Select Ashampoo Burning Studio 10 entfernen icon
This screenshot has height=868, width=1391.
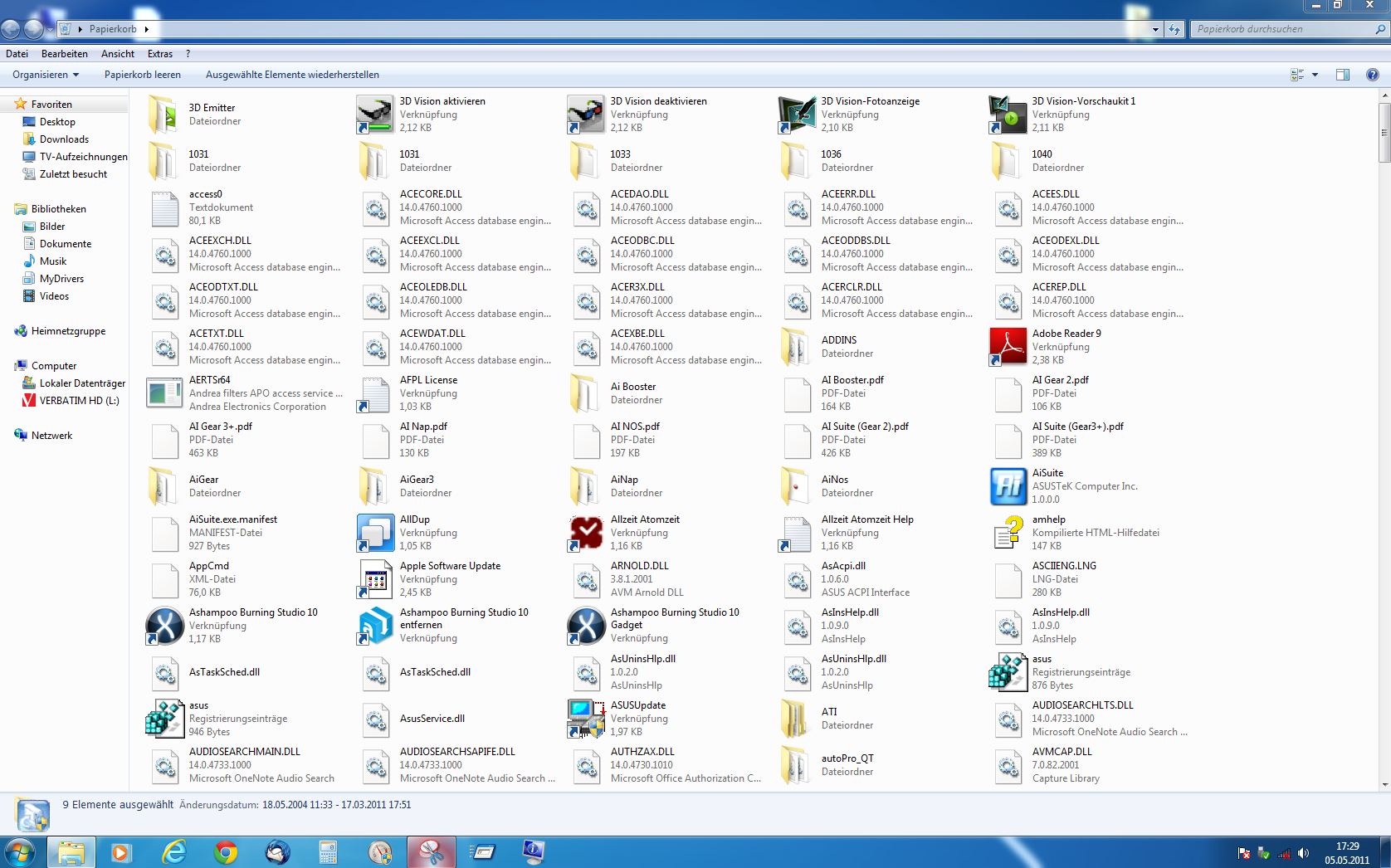(x=375, y=626)
